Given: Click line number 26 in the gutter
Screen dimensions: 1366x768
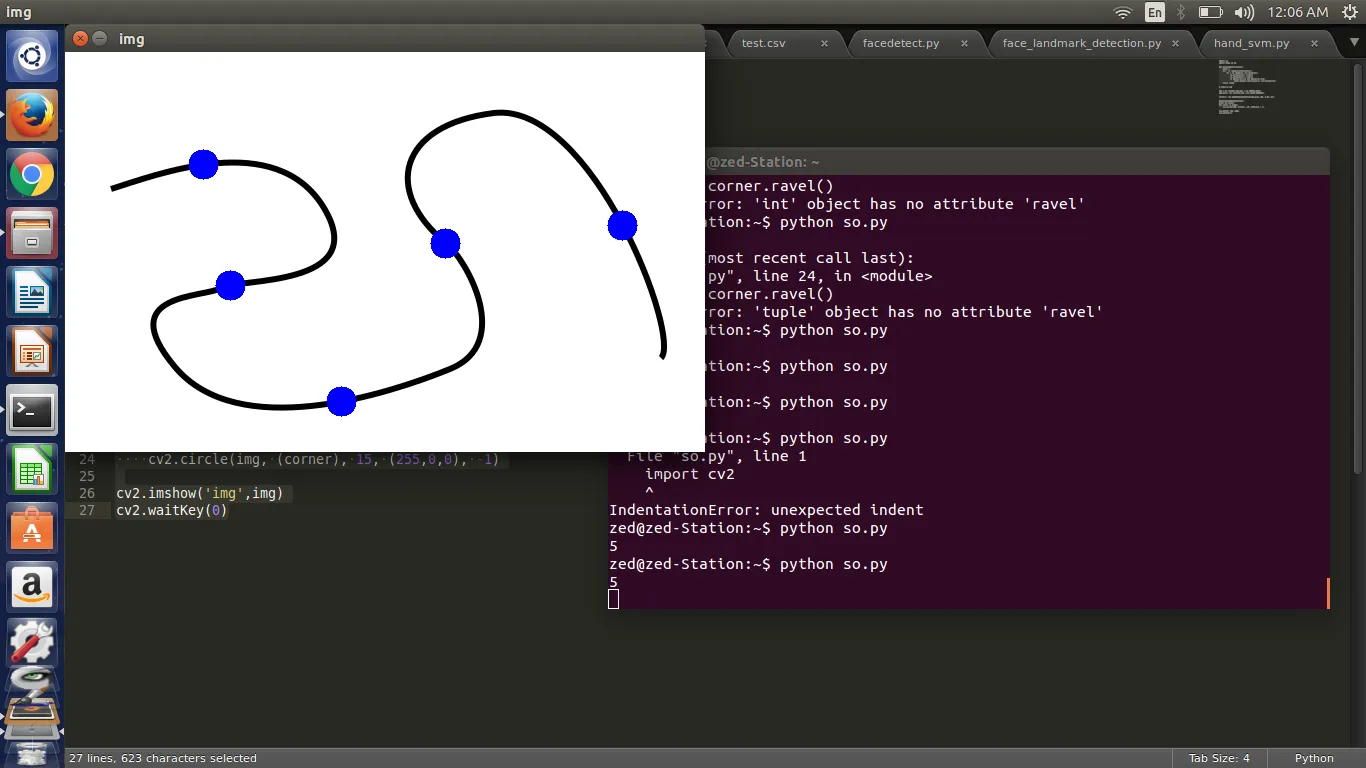Looking at the screenshot, I should click(86, 493).
